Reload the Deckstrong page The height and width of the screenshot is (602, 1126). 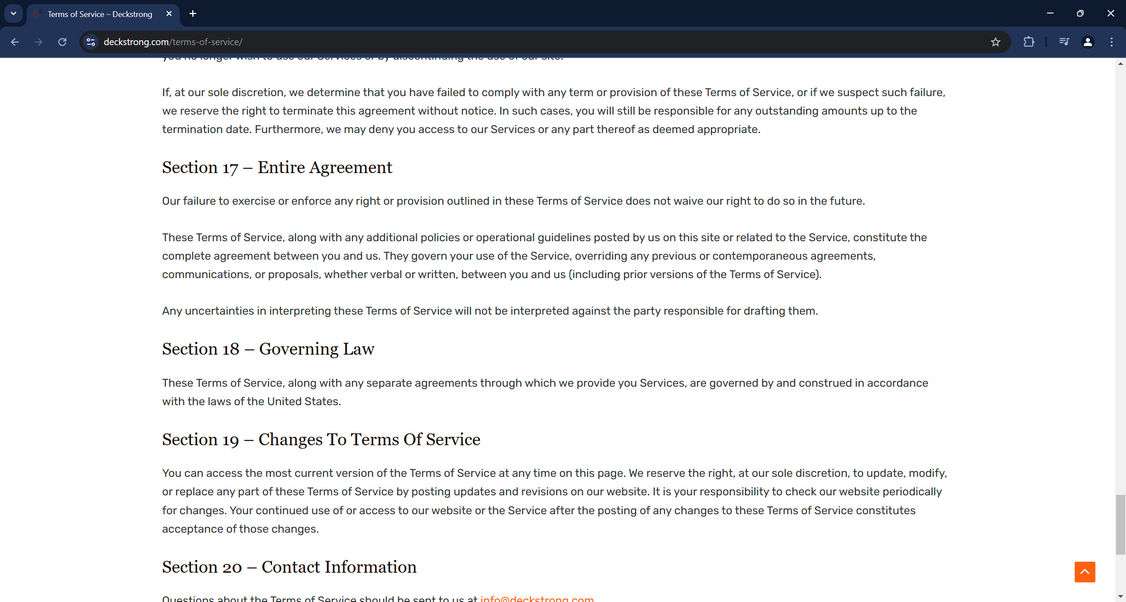pos(62,42)
